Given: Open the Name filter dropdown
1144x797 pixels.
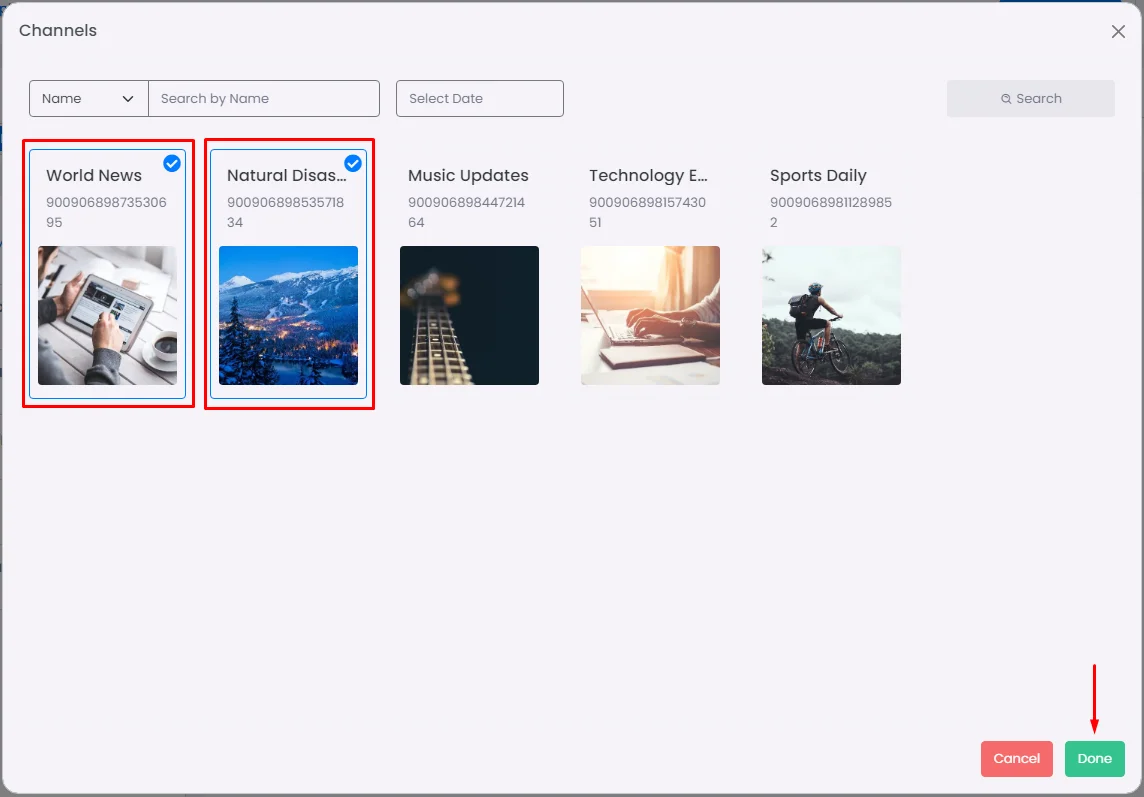Looking at the screenshot, I should click(88, 99).
